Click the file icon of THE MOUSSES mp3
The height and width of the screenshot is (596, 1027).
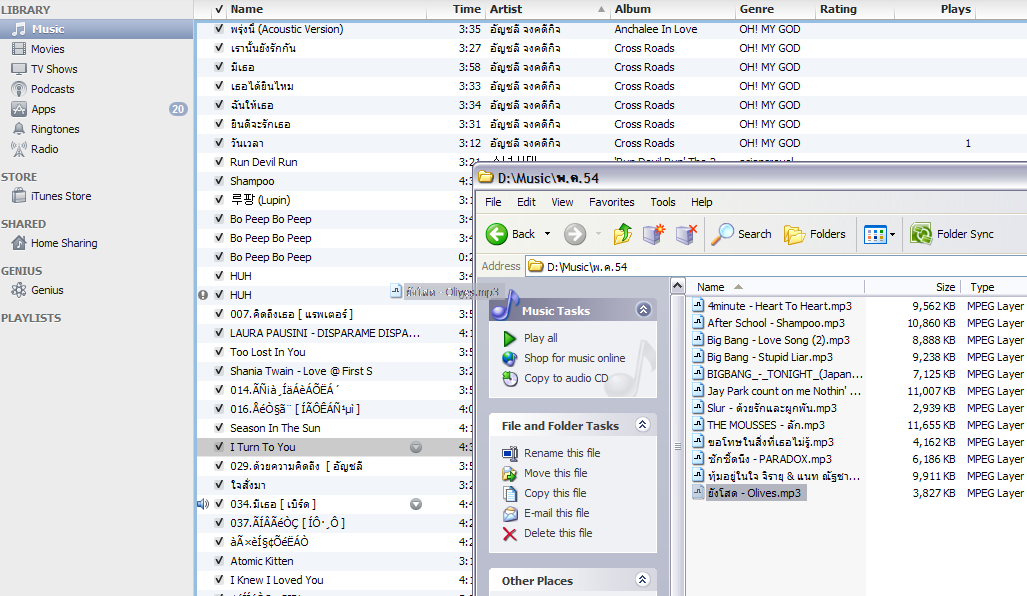tap(698, 425)
